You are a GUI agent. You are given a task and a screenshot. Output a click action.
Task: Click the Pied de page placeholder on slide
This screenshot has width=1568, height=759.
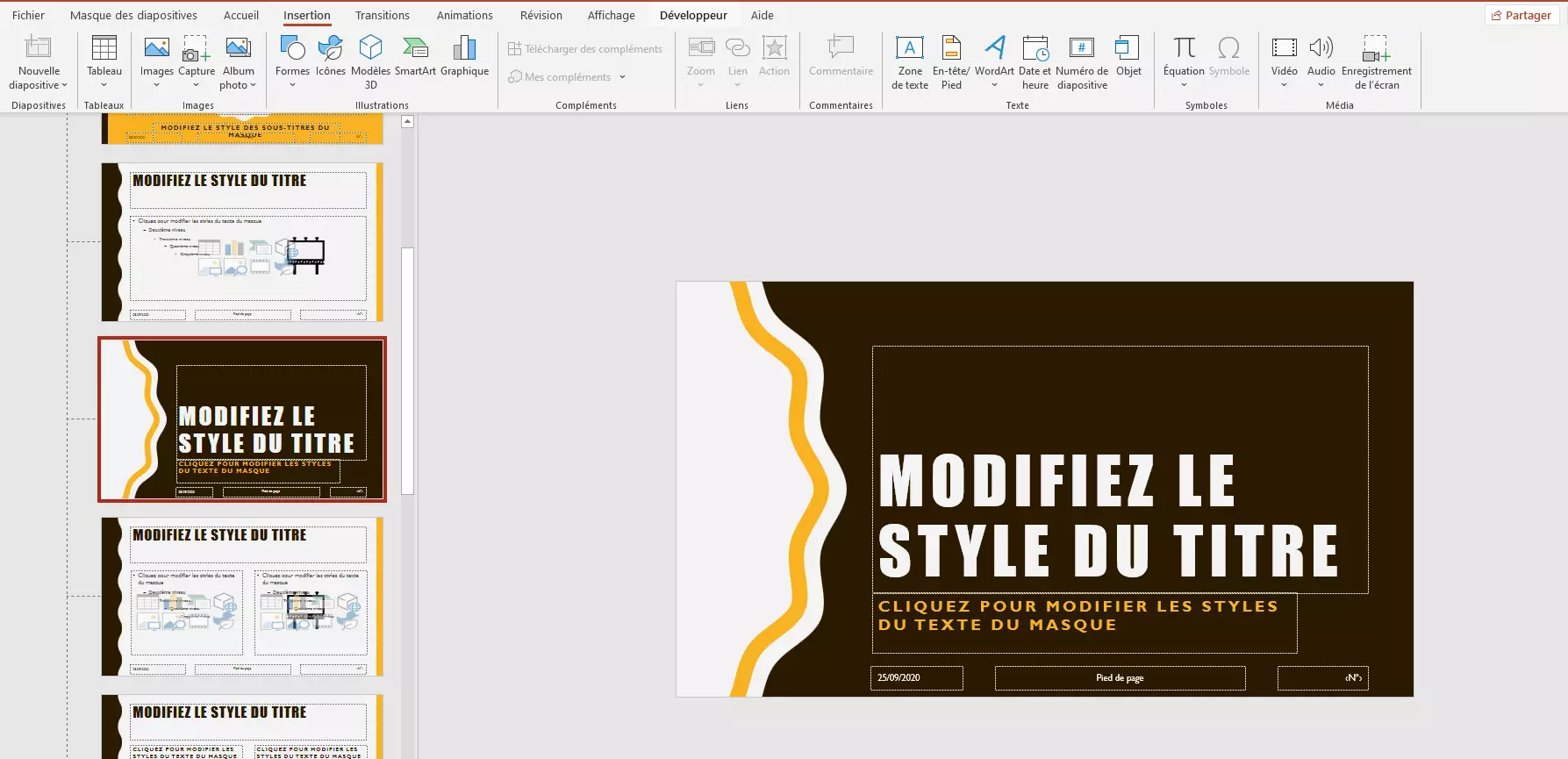1120,678
